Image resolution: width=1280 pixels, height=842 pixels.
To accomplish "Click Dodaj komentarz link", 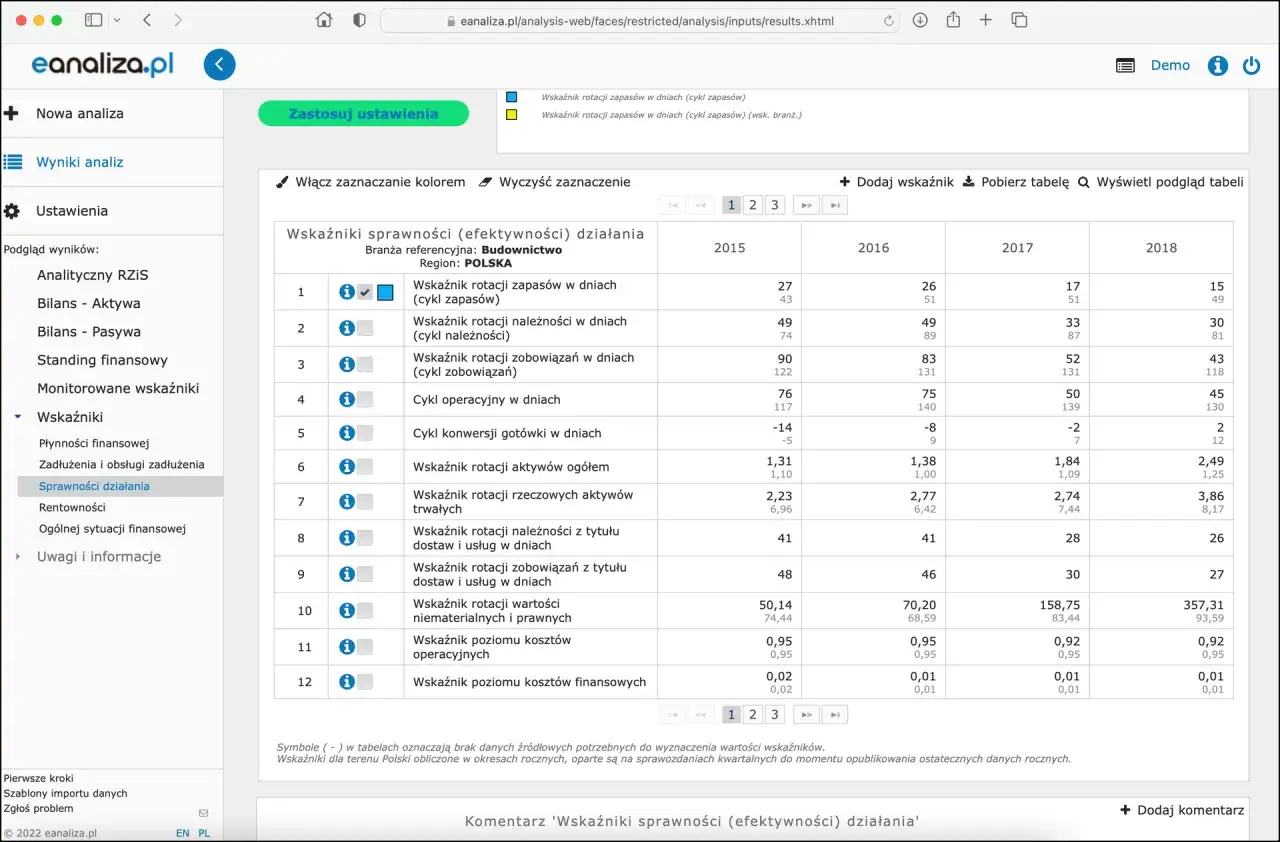I will pos(1182,810).
